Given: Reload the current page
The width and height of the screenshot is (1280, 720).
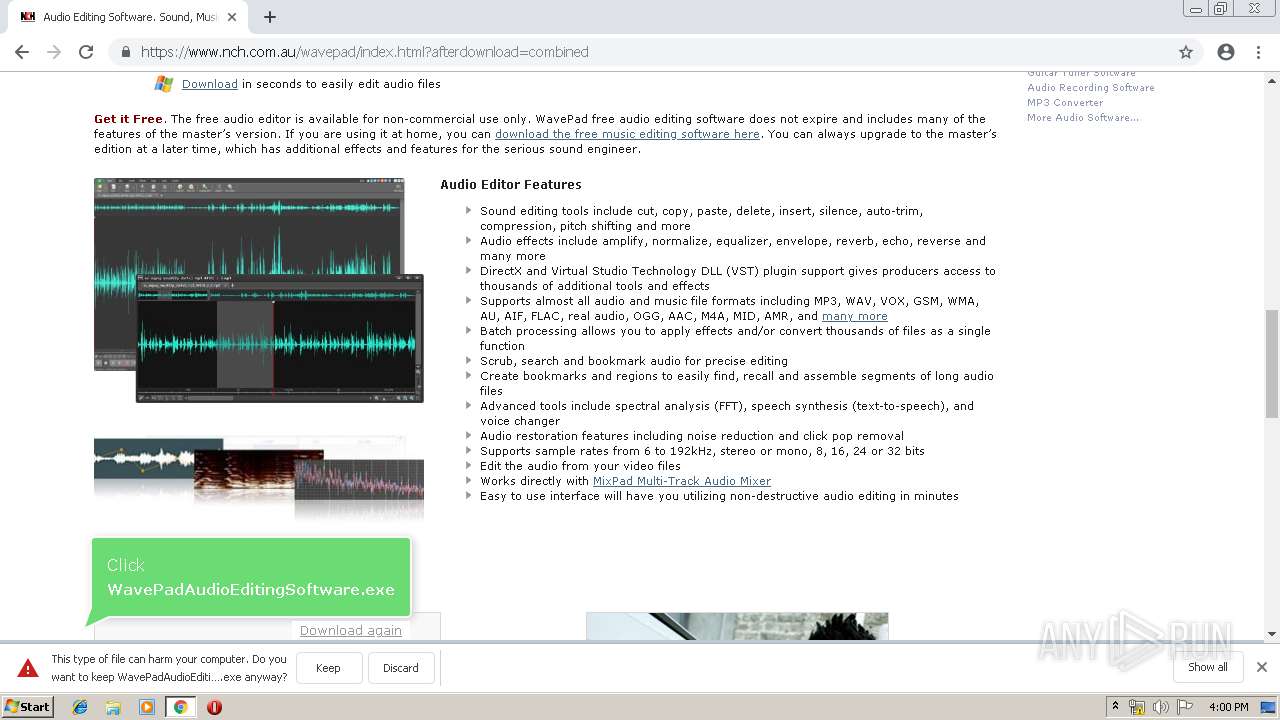Looking at the screenshot, I should [x=86, y=52].
